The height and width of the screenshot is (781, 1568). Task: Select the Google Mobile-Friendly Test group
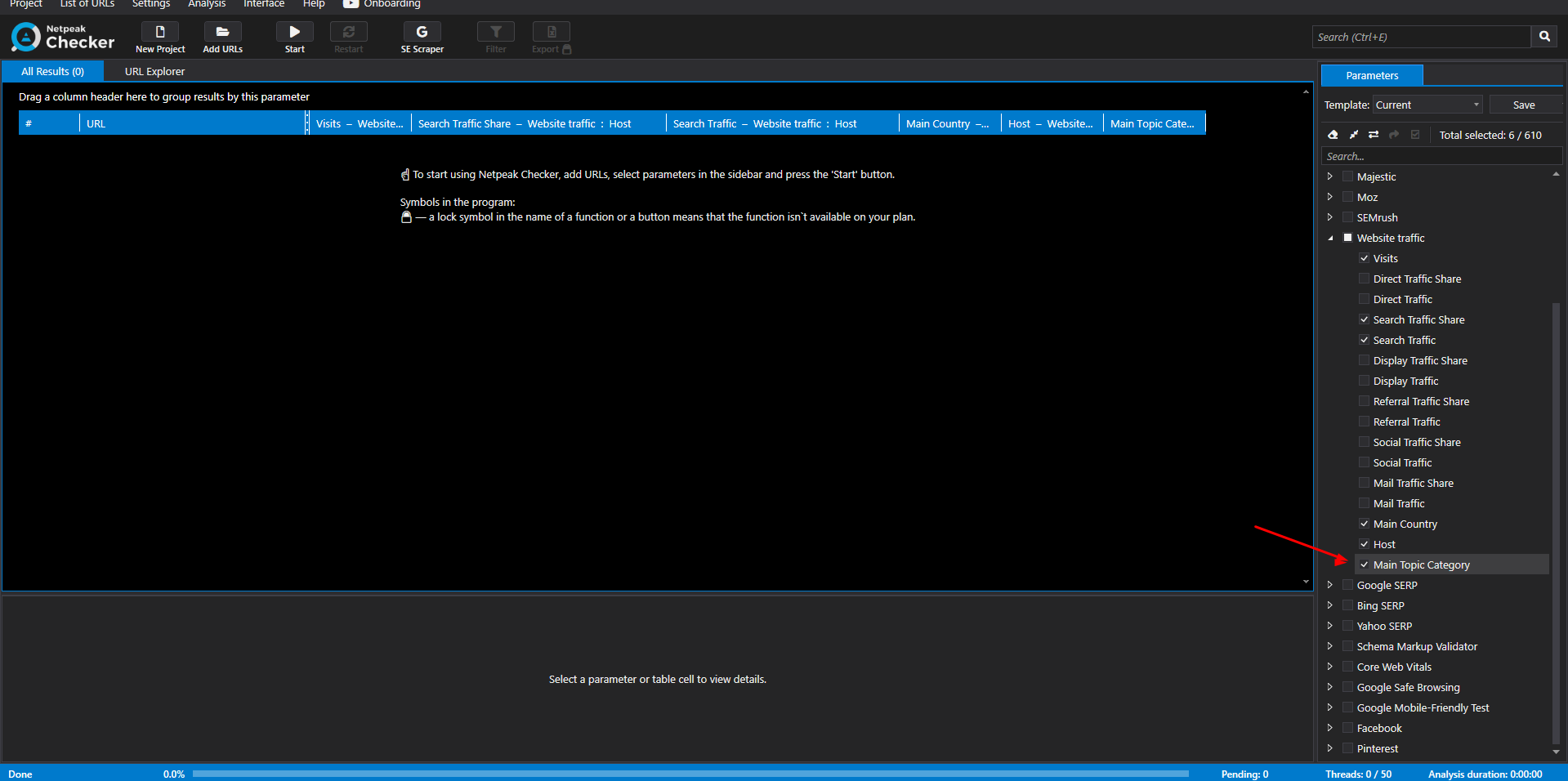click(x=1423, y=707)
